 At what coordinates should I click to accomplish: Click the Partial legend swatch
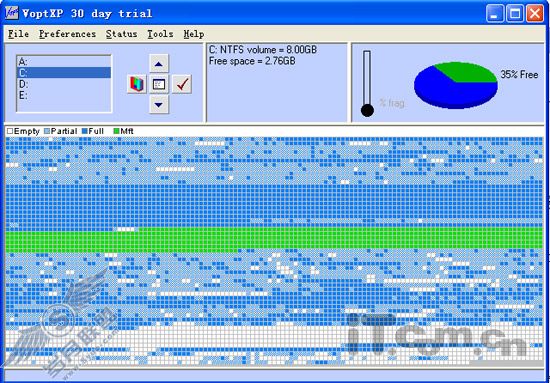coord(47,132)
